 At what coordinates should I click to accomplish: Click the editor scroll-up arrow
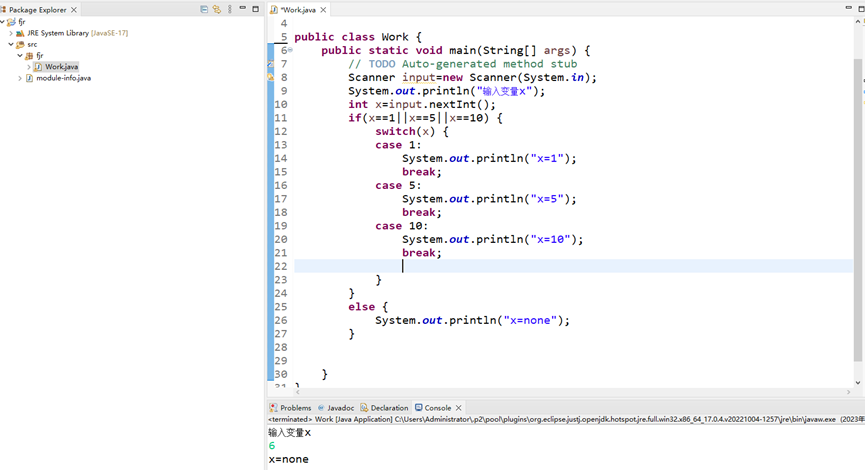[x=857, y=22]
